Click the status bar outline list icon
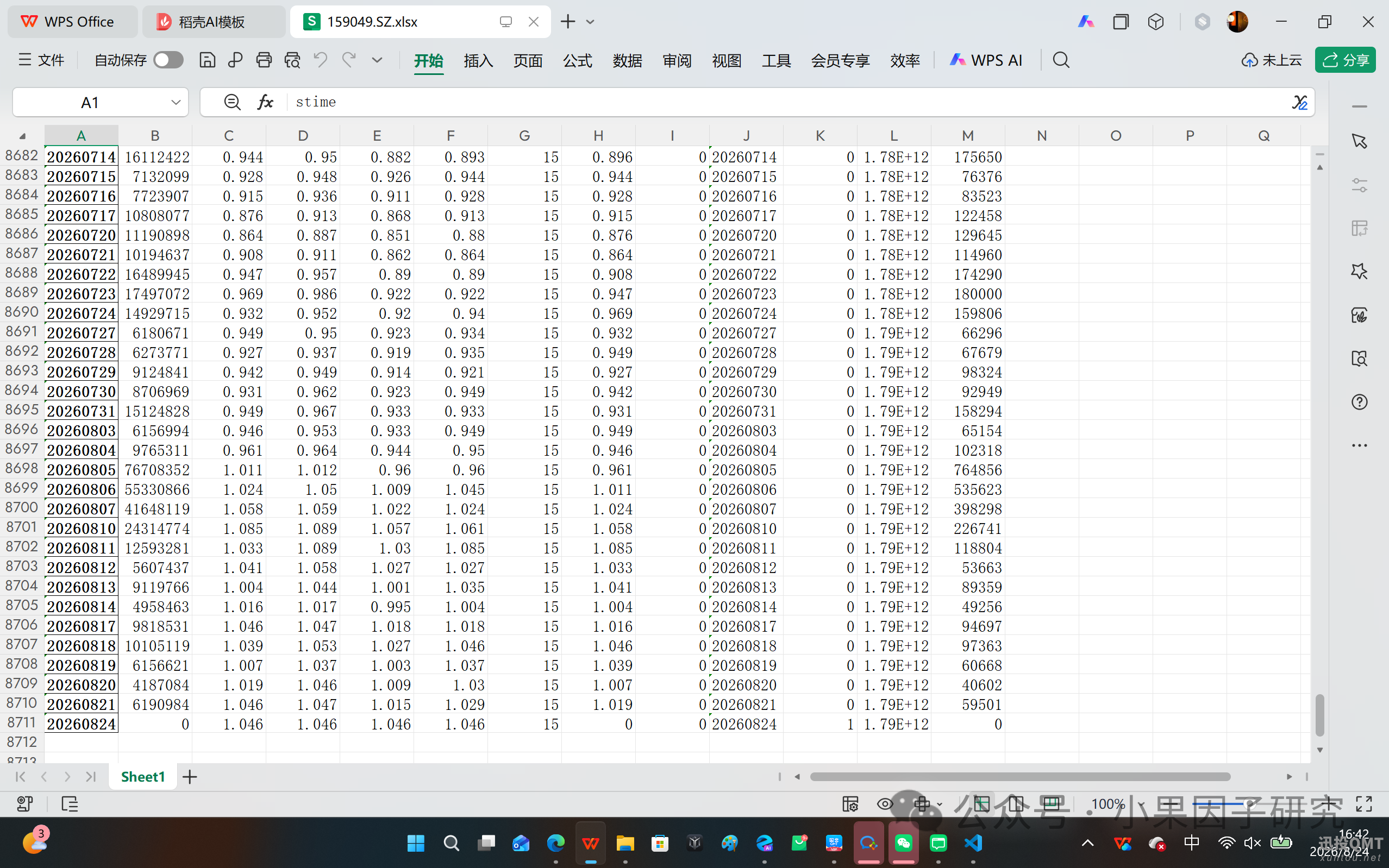 (70, 804)
